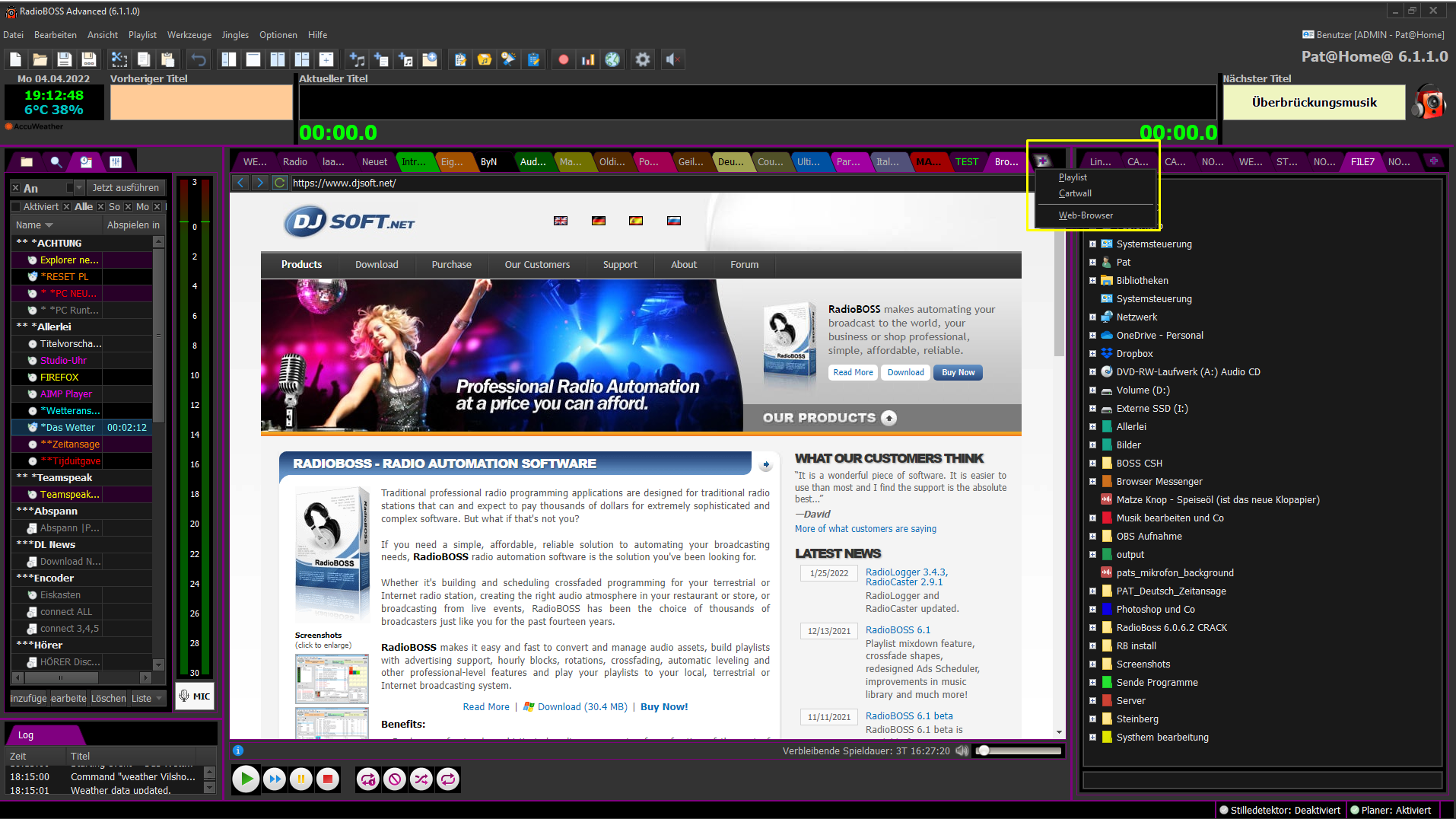This screenshot has width=1456, height=819.
Task: Open the scheduler calendar tab icon
Action: click(x=86, y=161)
